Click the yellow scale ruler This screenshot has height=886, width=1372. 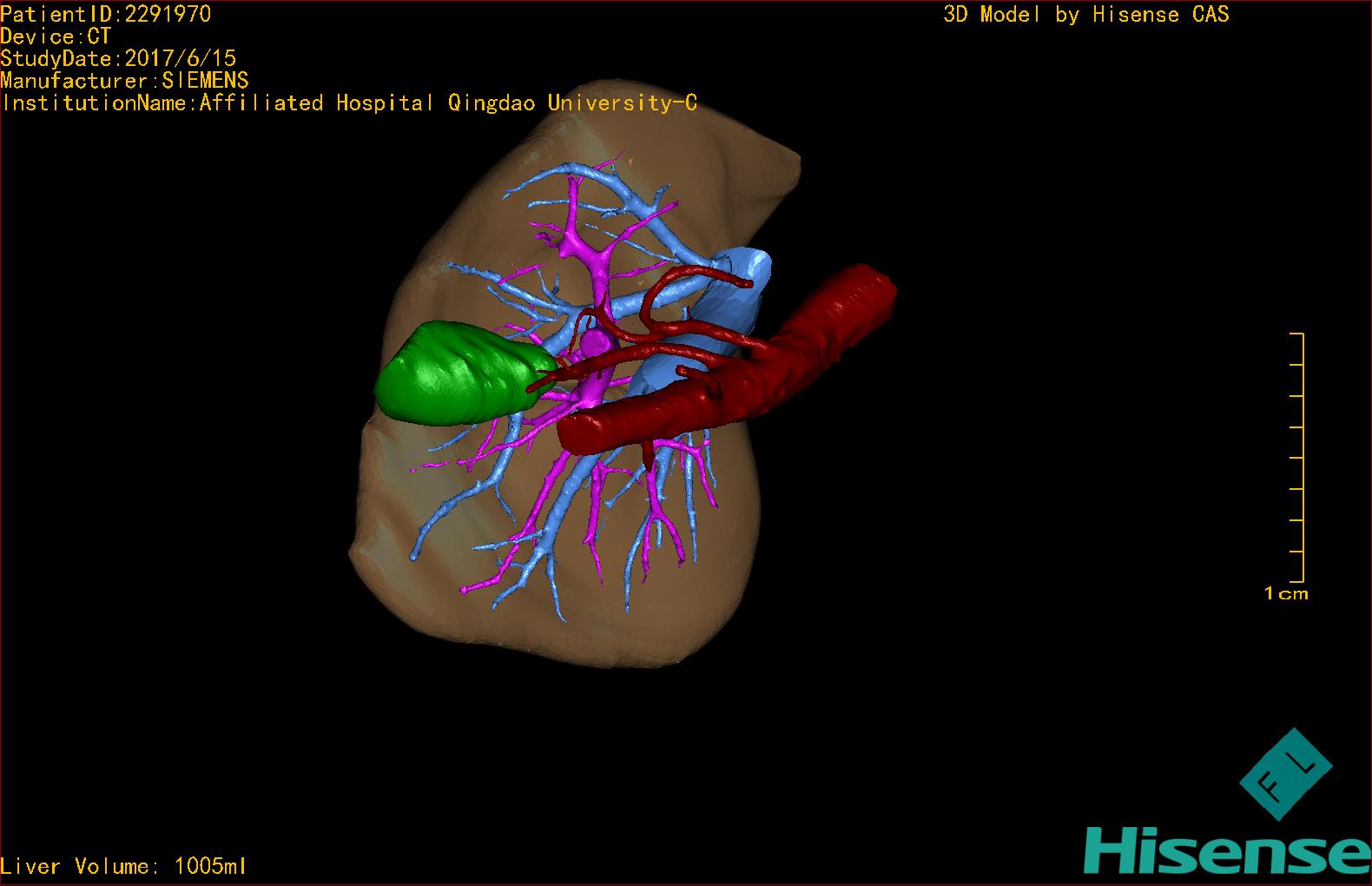pyautogui.click(x=1297, y=457)
